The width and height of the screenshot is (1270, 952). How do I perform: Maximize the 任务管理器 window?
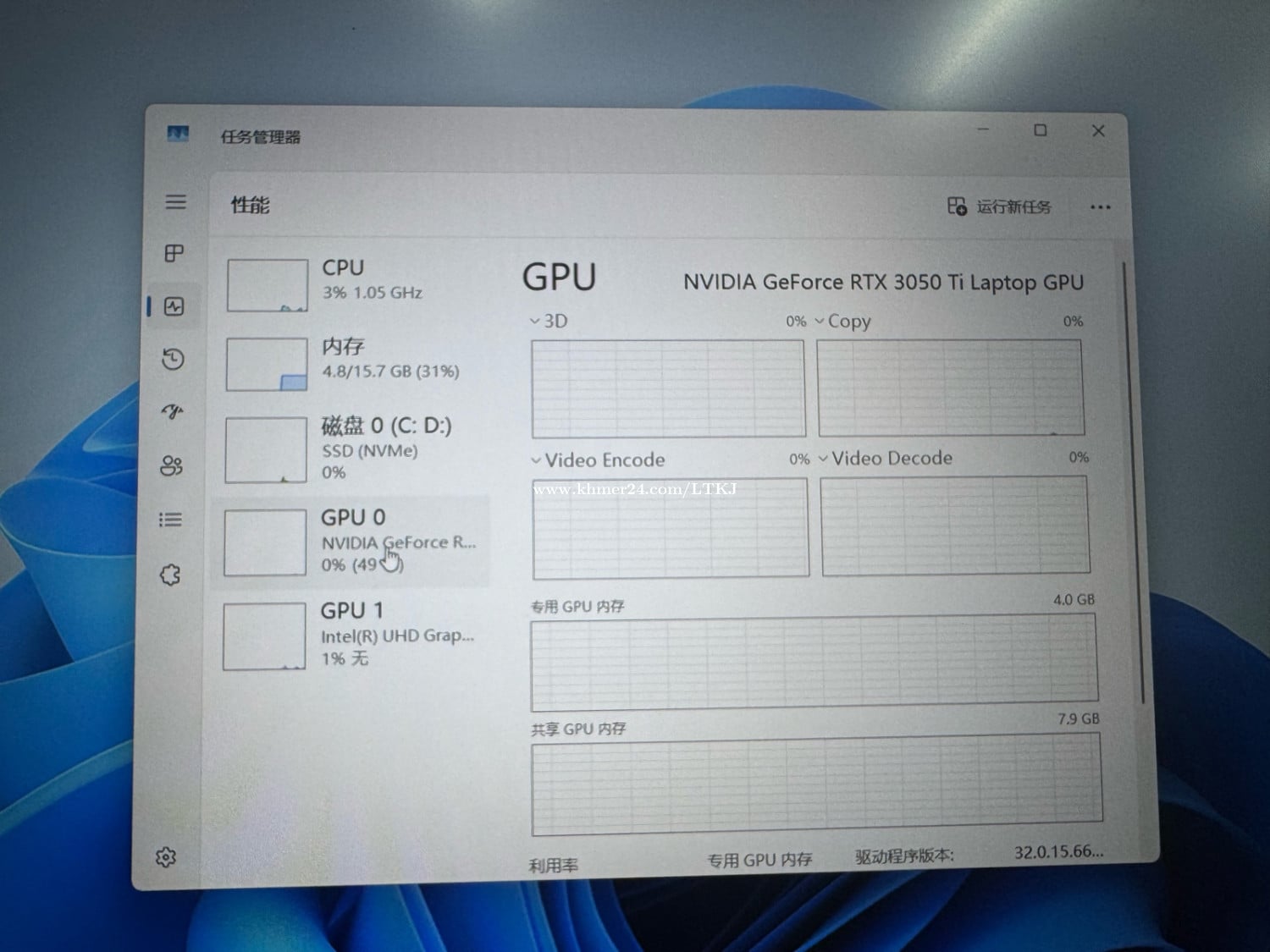1041,130
